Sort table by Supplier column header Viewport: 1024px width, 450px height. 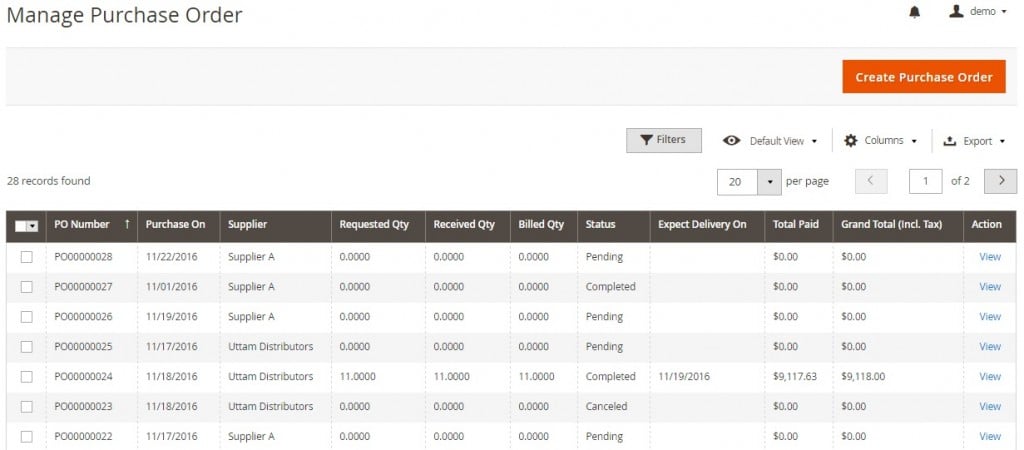[x=247, y=225]
